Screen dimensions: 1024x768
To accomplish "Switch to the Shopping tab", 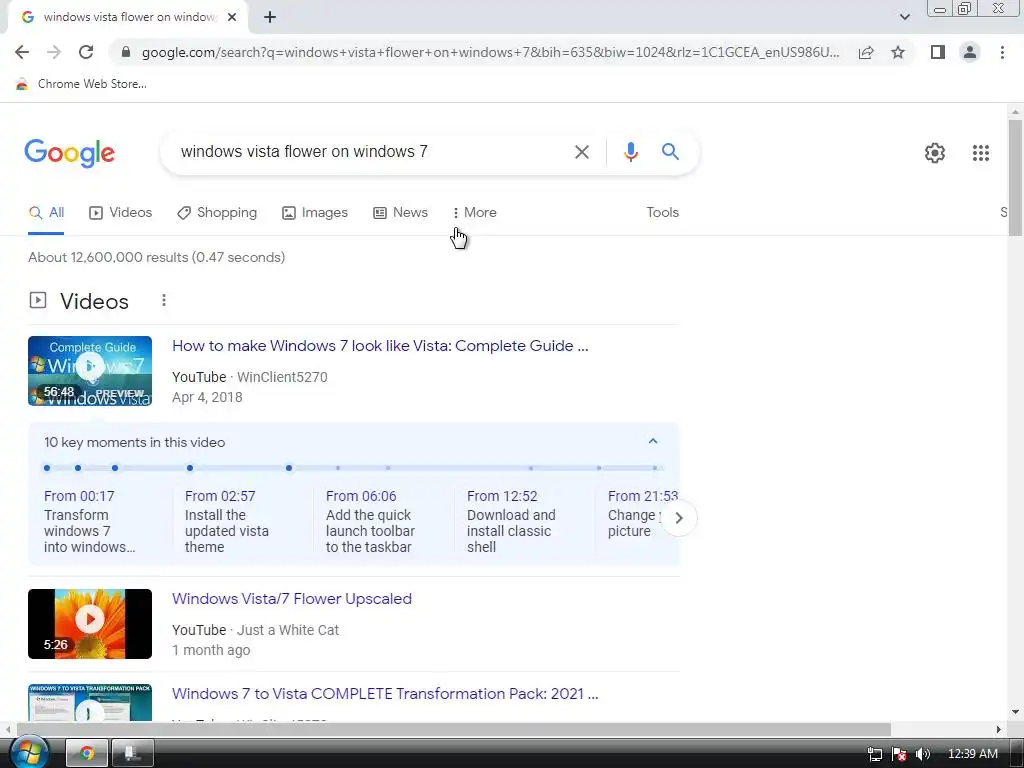I will 217,213.
